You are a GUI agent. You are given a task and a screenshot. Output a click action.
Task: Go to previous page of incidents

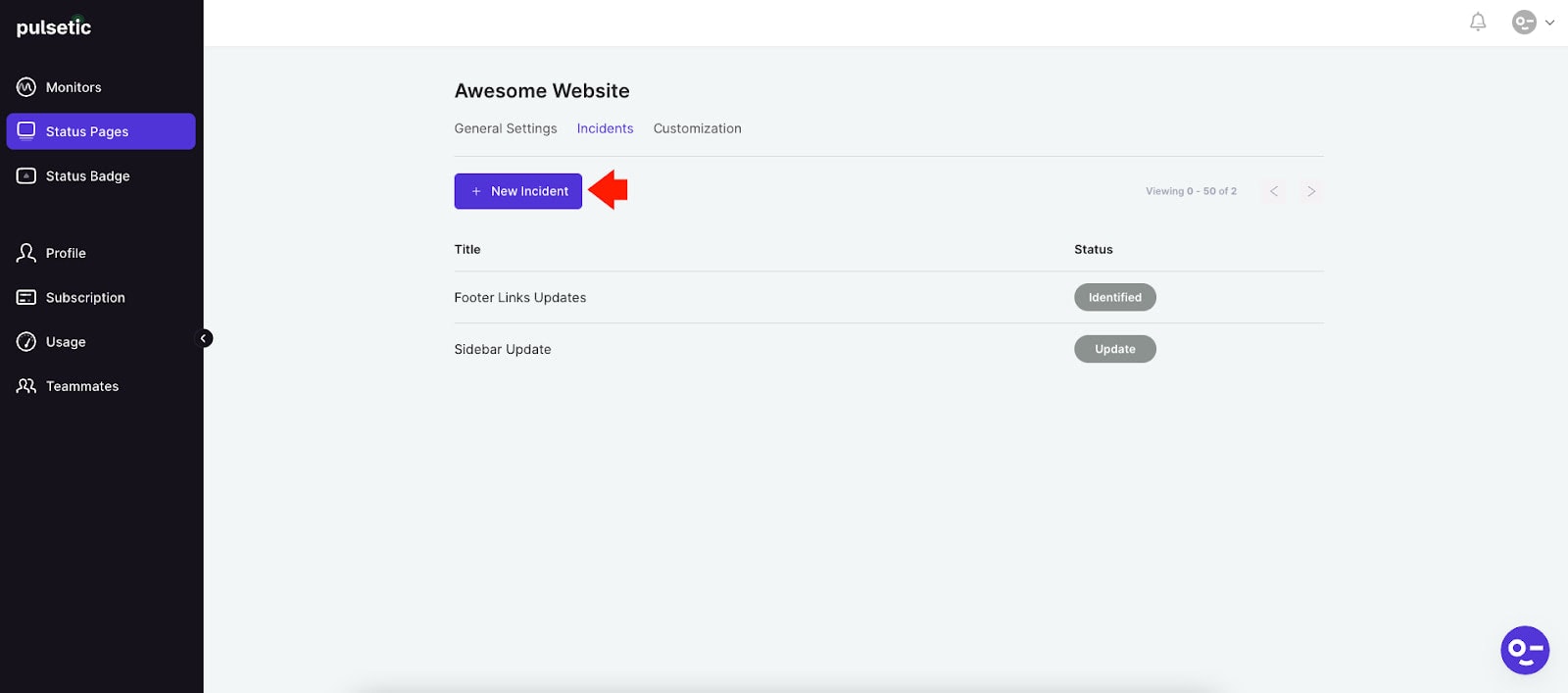pyautogui.click(x=1274, y=191)
